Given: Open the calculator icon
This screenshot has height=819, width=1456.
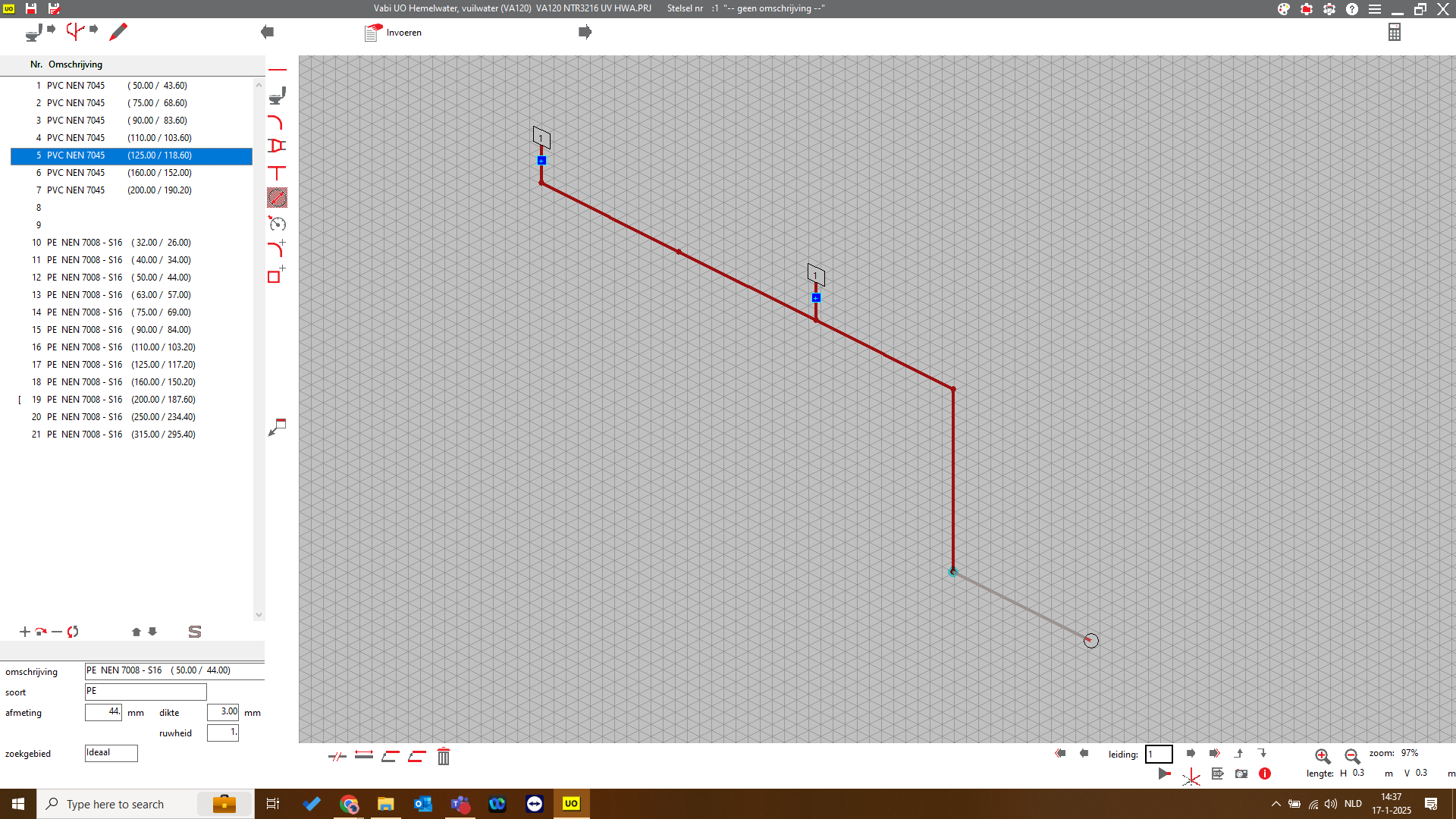Looking at the screenshot, I should coord(1395,32).
